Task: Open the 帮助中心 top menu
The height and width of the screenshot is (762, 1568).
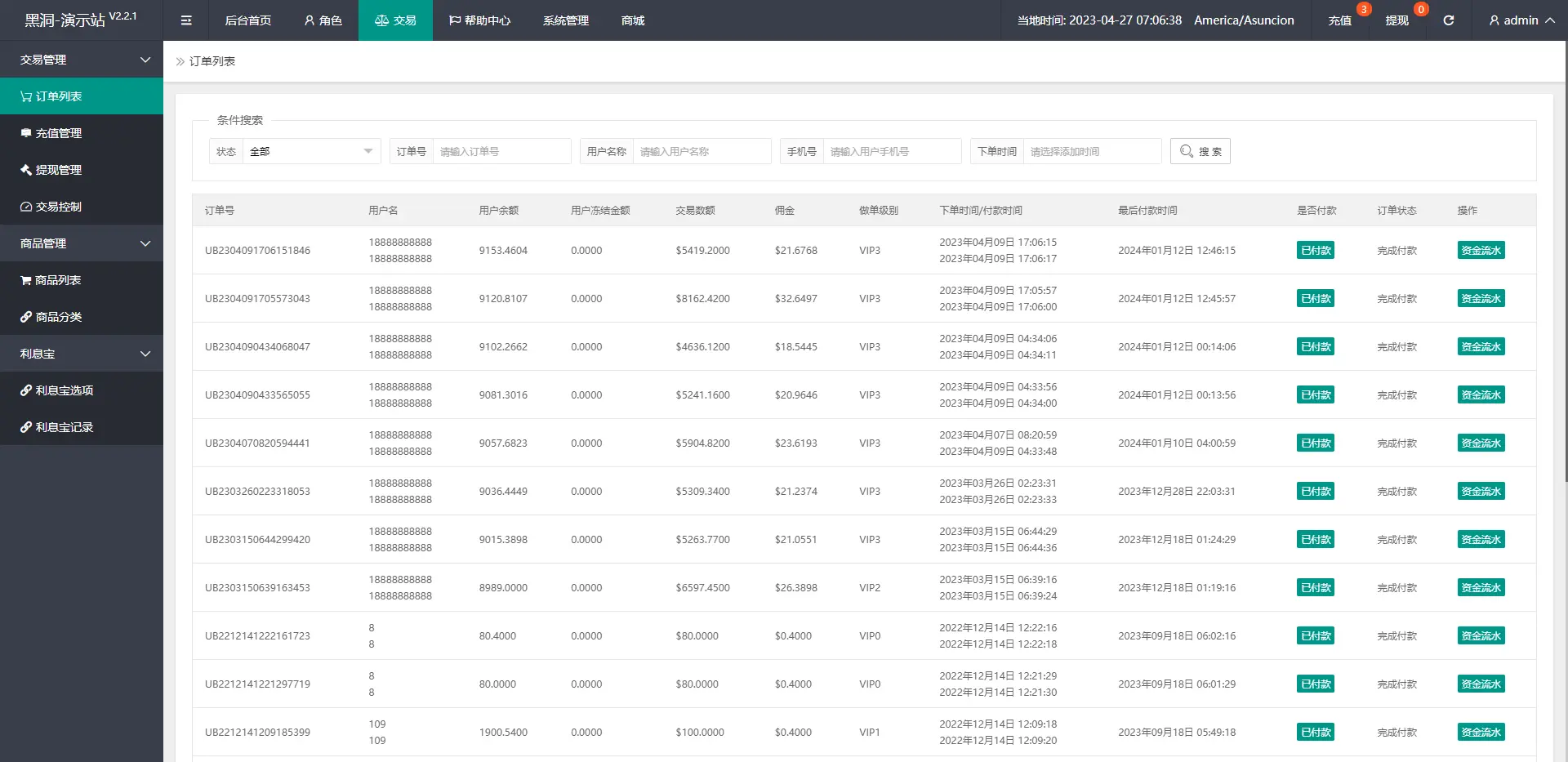Action: (479, 20)
